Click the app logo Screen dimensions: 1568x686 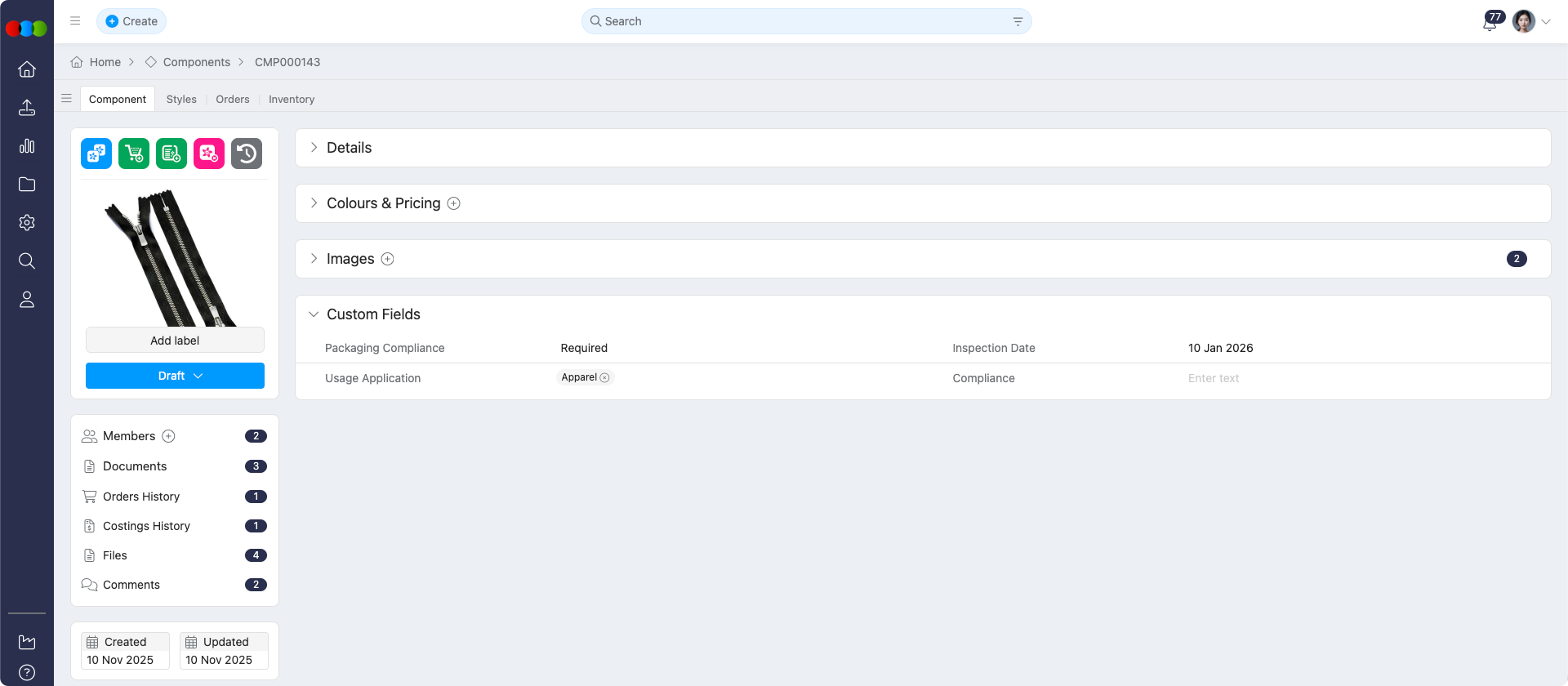point(27,28)
